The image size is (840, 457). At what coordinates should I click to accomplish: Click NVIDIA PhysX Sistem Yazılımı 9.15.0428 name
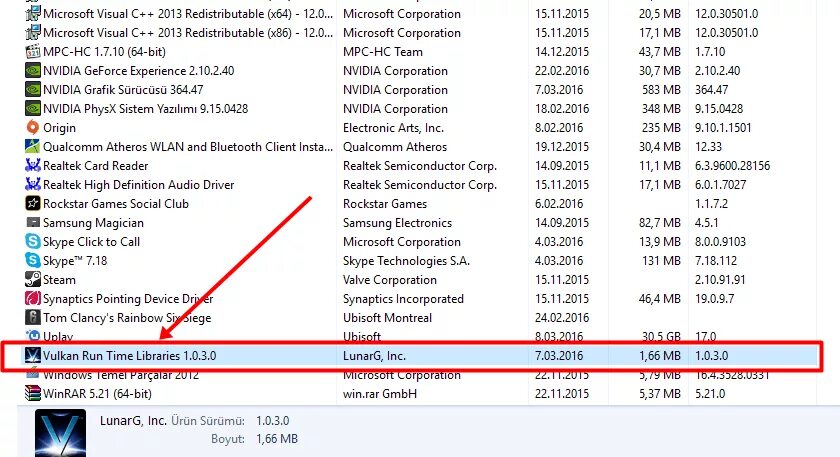(x=146, y=109)
